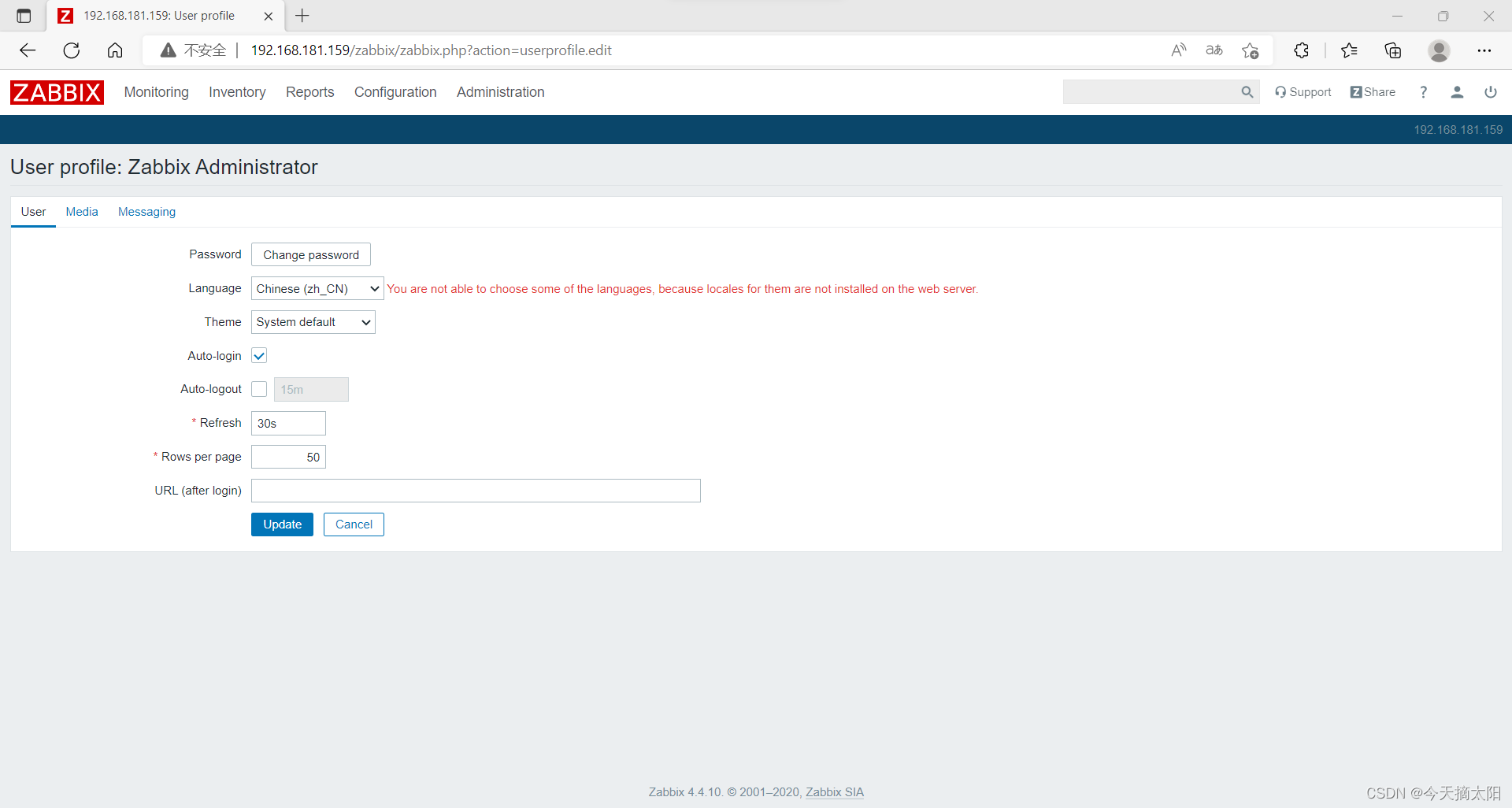
Task: Open browser settings and more menu
Action: (x=1484, y=50)
